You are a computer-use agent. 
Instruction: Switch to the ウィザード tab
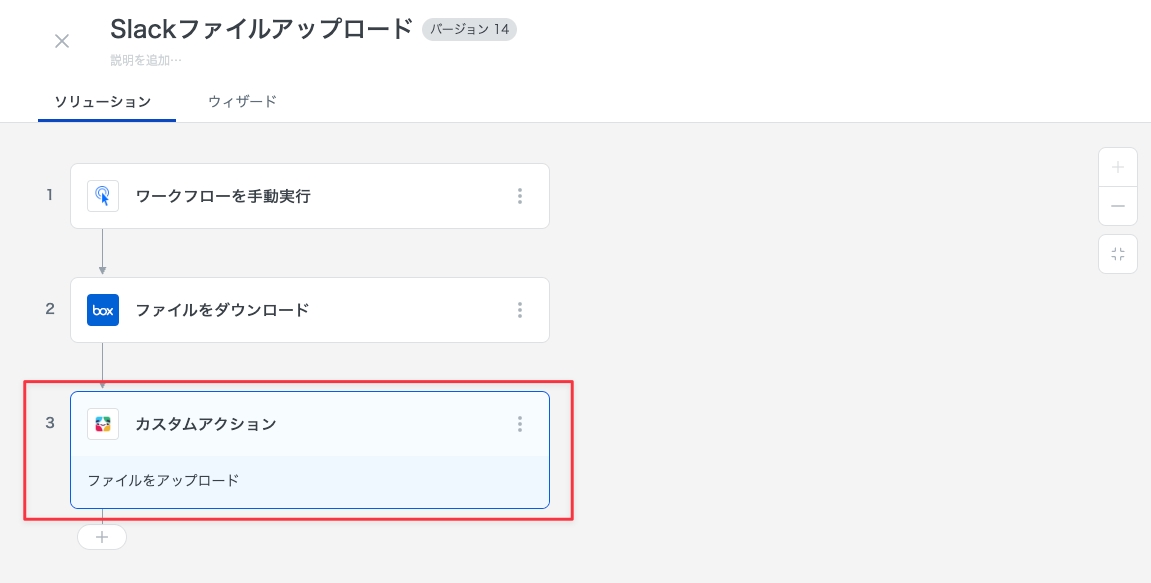242,102
